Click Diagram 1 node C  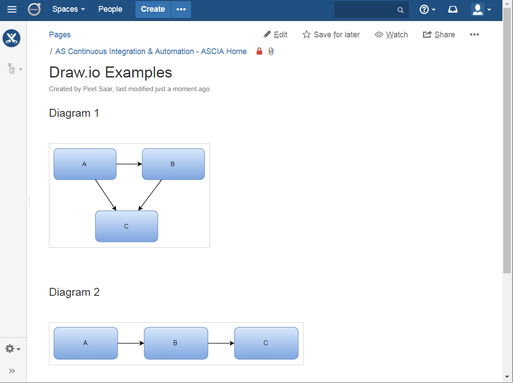click(x=127, y=226)
